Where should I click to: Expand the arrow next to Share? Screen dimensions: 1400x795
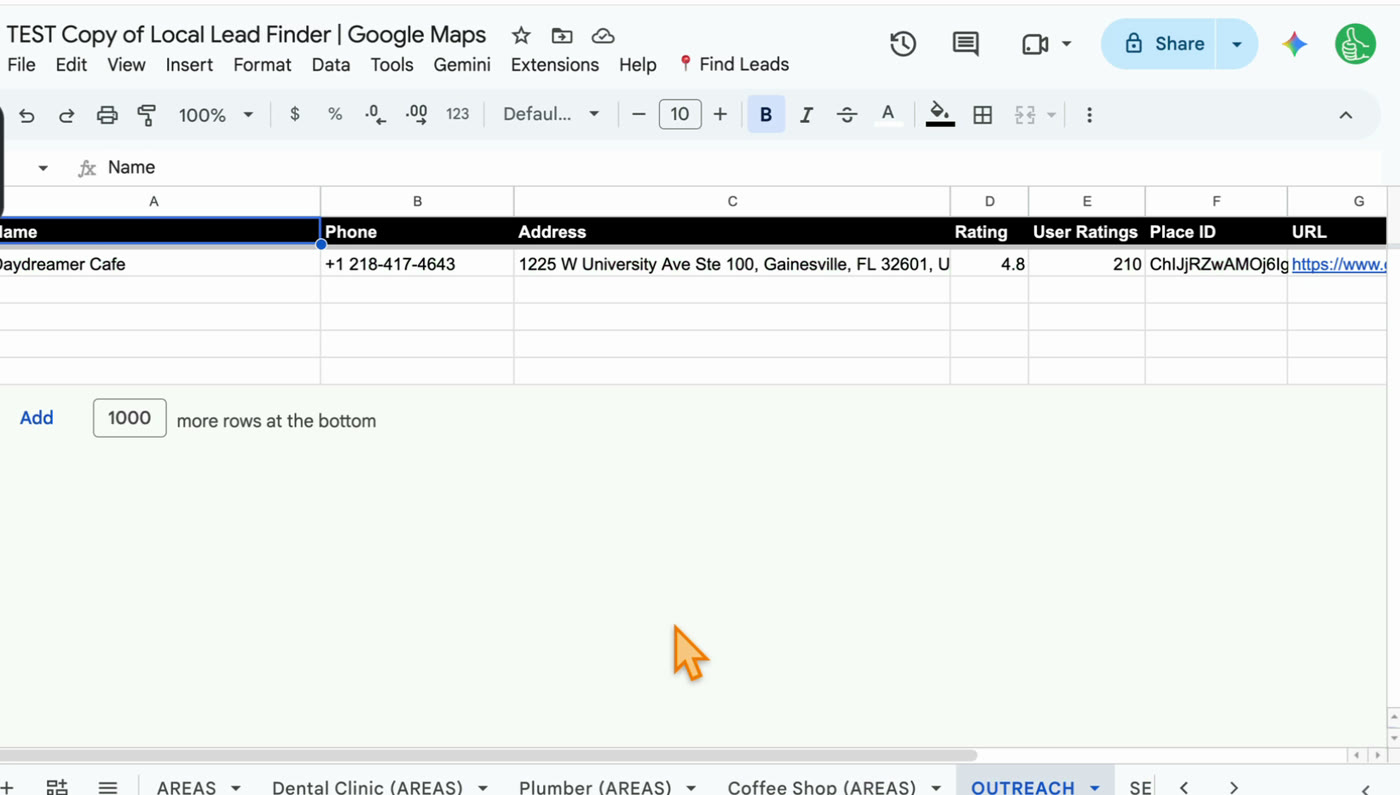point(1237,44)
